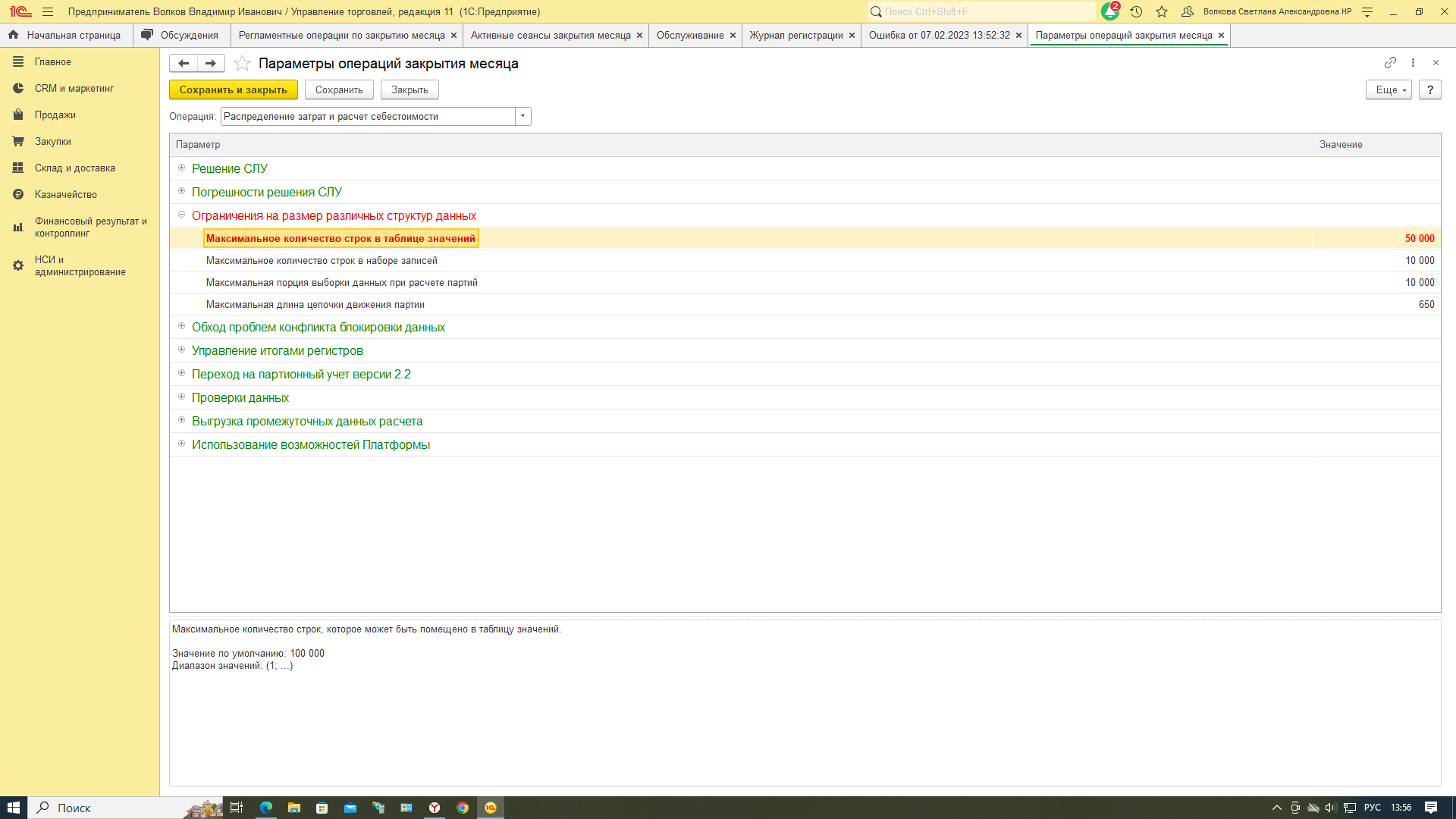
Task: Click Сохранить и закрыть button
Action: pyautogui.click(x=234, y=89)
